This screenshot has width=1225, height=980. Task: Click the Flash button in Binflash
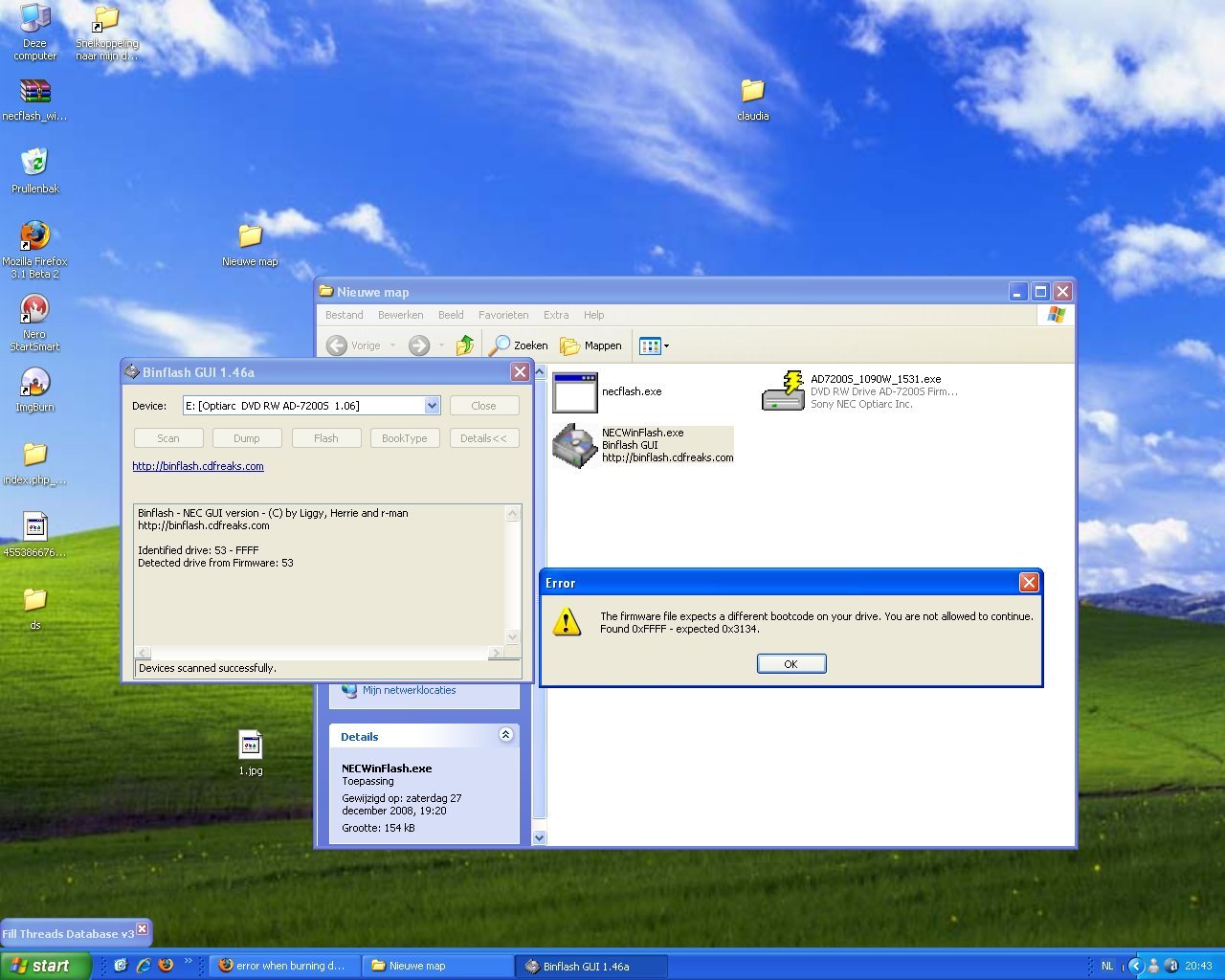[326, 438]
